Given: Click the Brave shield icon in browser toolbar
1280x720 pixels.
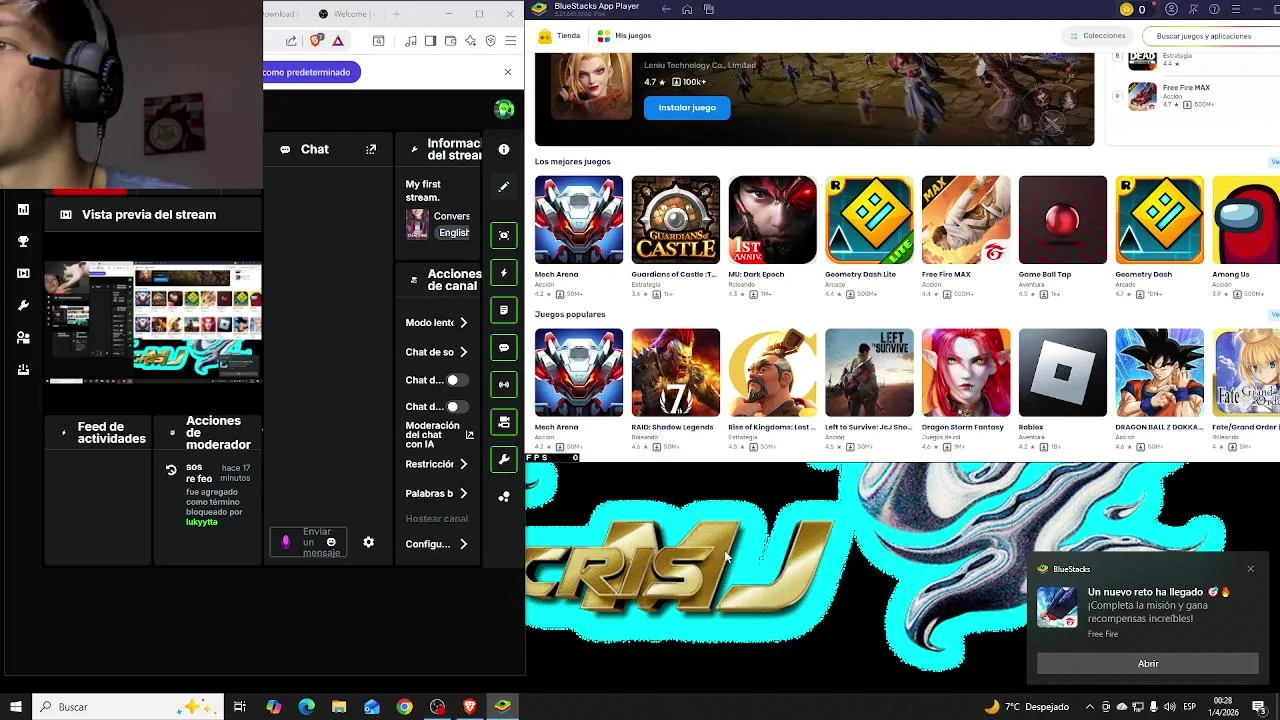Looking at the screenshot, I should pyautogui.click(x=317, y=41).
